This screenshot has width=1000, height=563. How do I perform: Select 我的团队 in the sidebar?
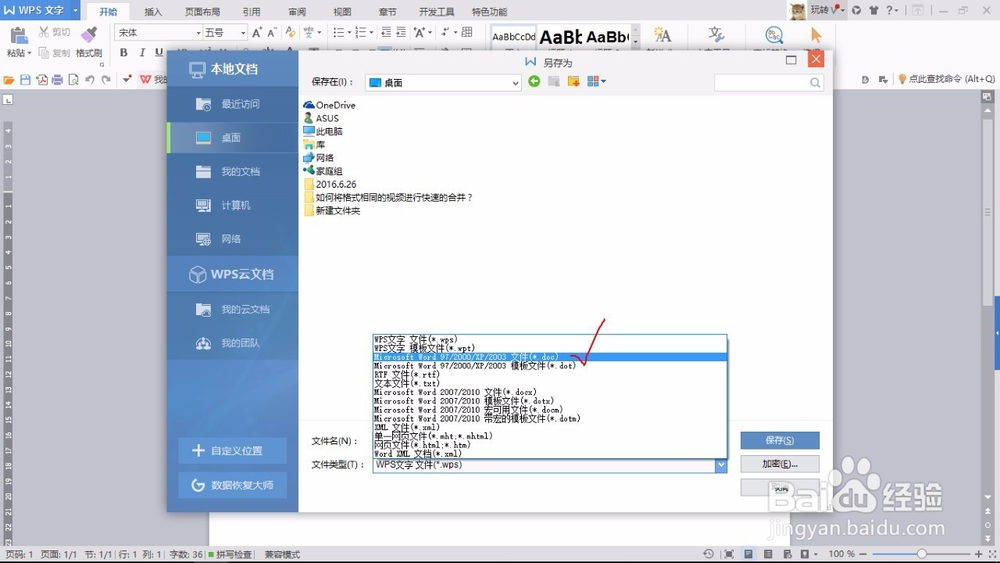(233, 343)
